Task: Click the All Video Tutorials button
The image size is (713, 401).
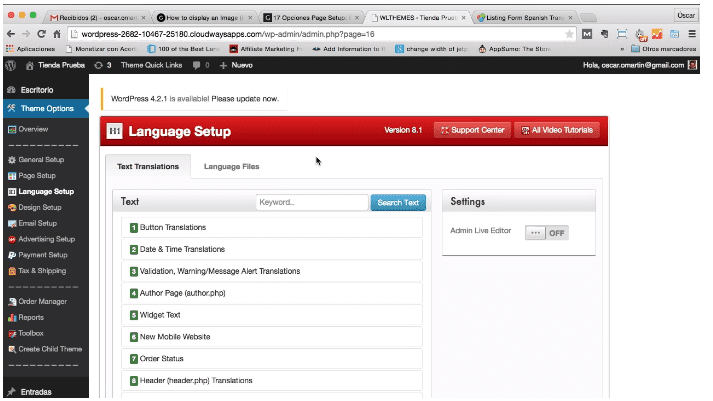Action: coord(557,131)
